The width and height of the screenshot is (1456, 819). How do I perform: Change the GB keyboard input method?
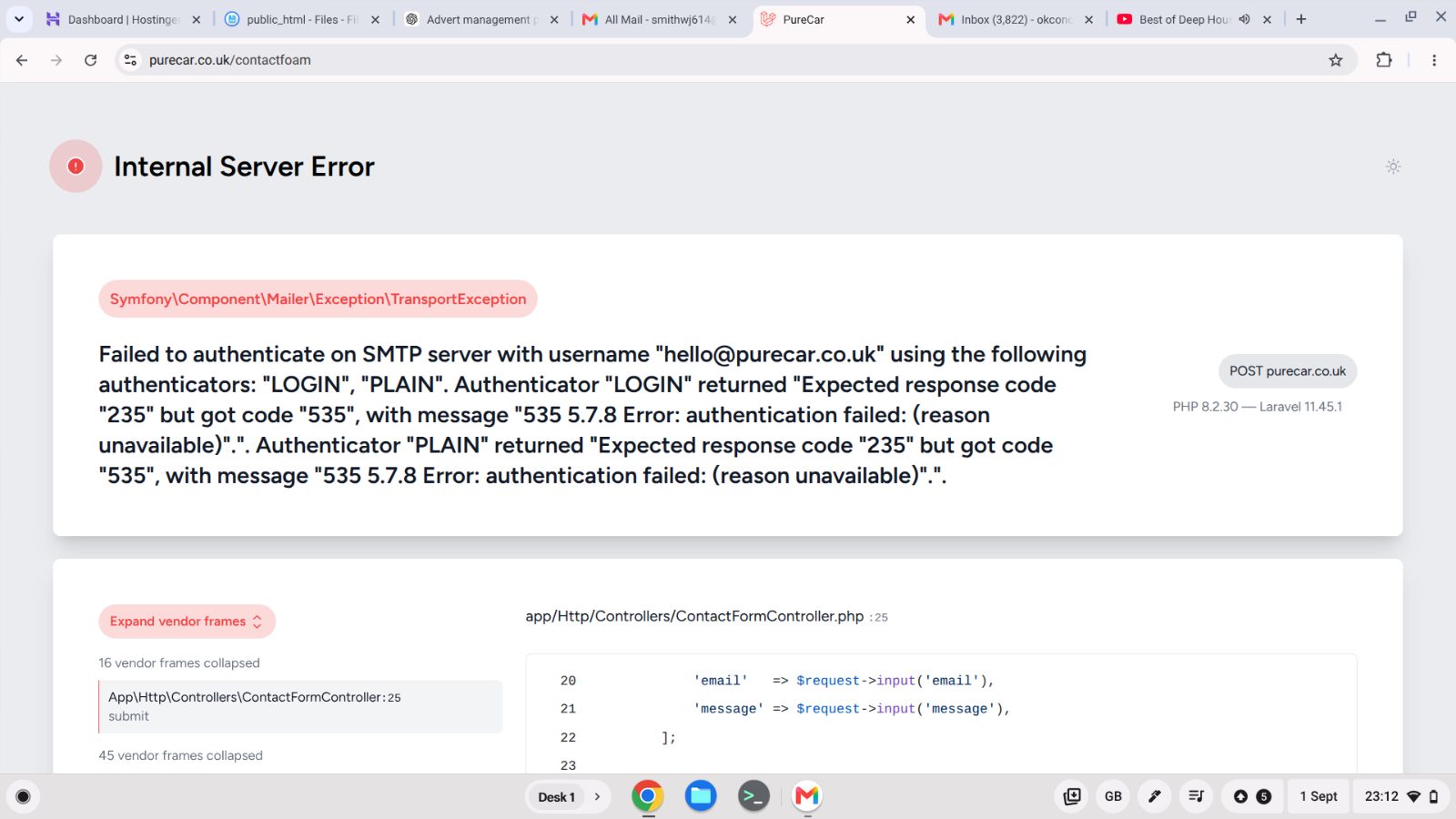(1113, 796)
